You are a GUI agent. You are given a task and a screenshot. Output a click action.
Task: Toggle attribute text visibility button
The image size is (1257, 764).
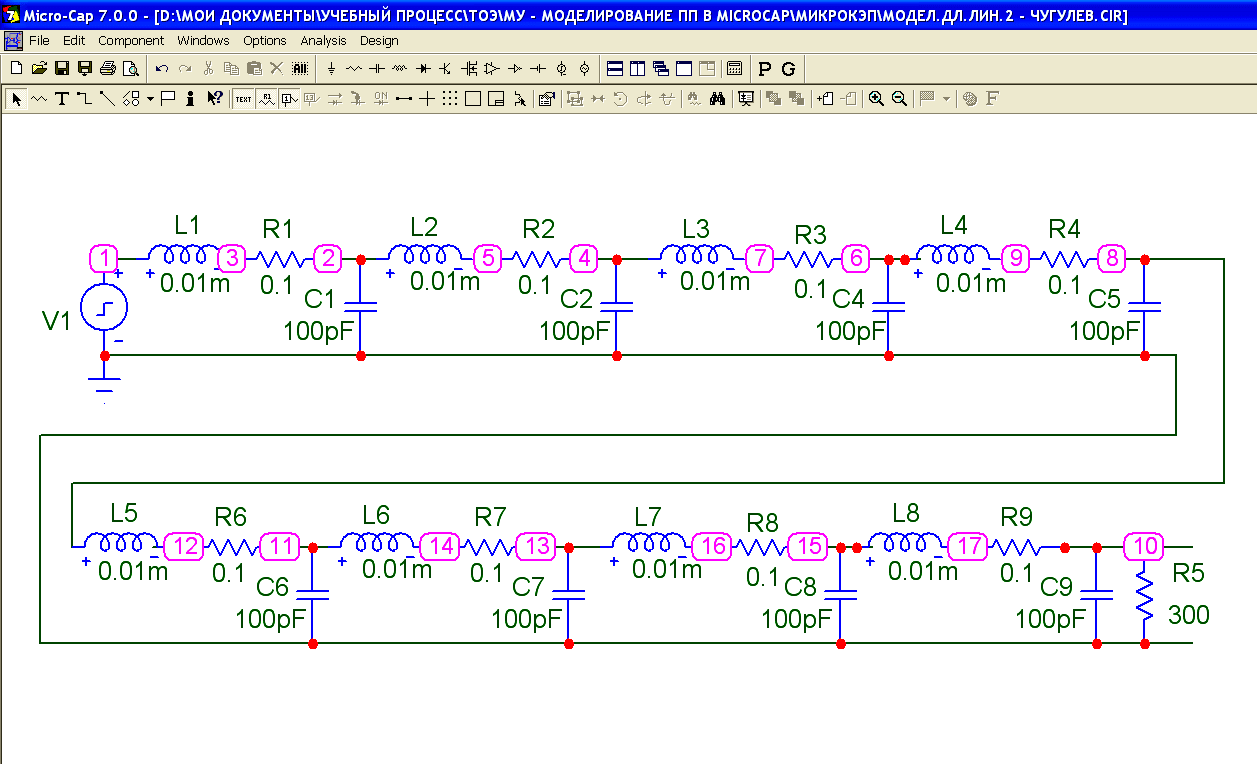266,98
